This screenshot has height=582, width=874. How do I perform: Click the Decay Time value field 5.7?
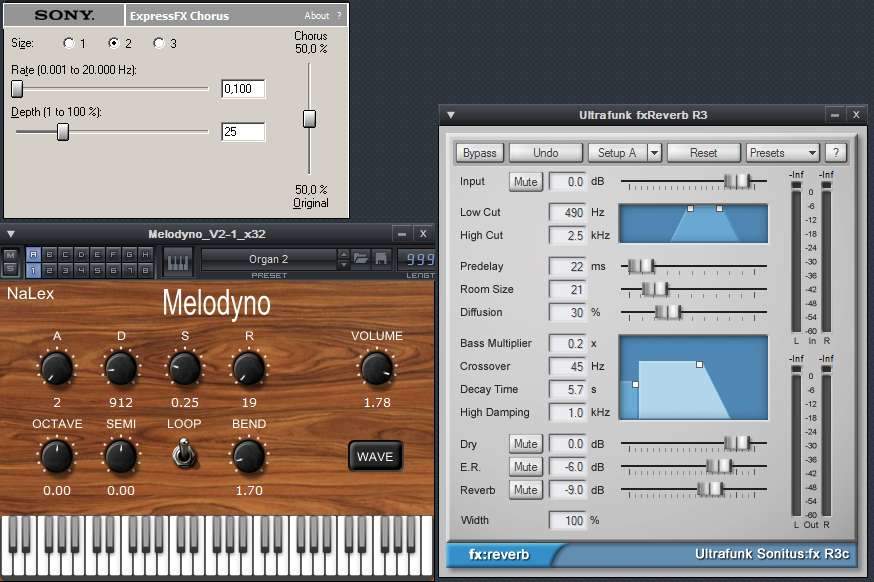pos(567,390)
